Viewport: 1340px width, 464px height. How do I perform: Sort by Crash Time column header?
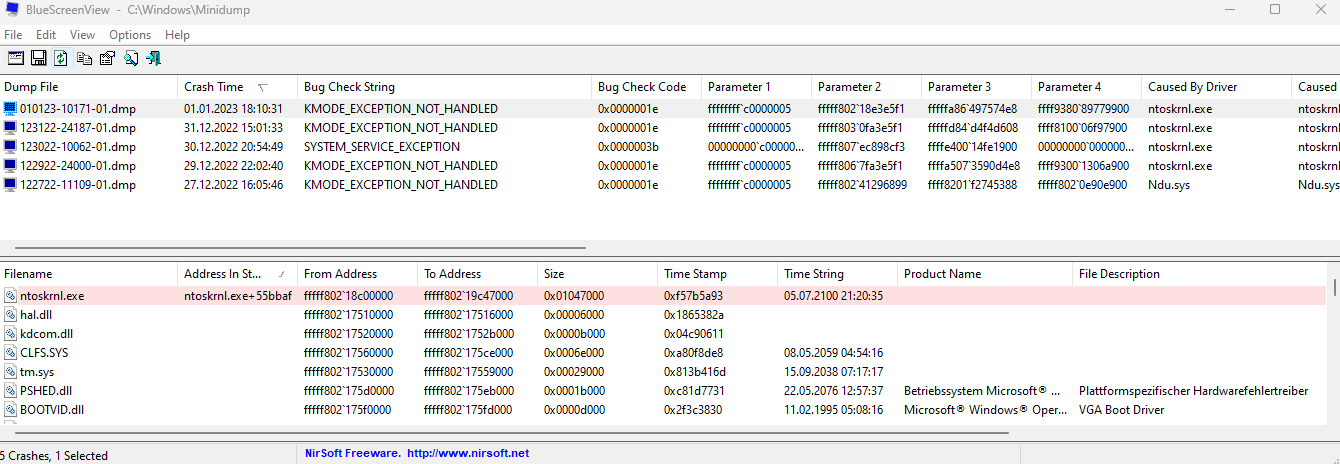click(x=238, y=87)
